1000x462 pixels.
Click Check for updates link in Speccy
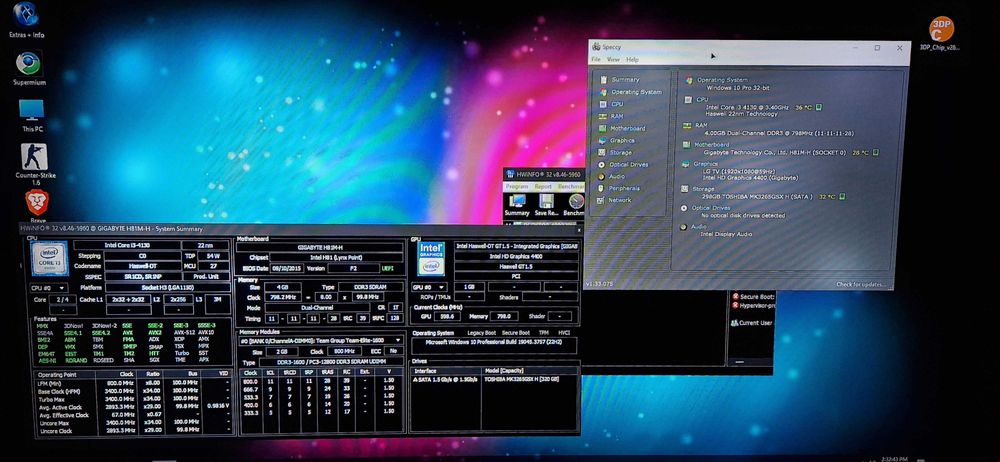pyautogui.click(x=862, y=284)
